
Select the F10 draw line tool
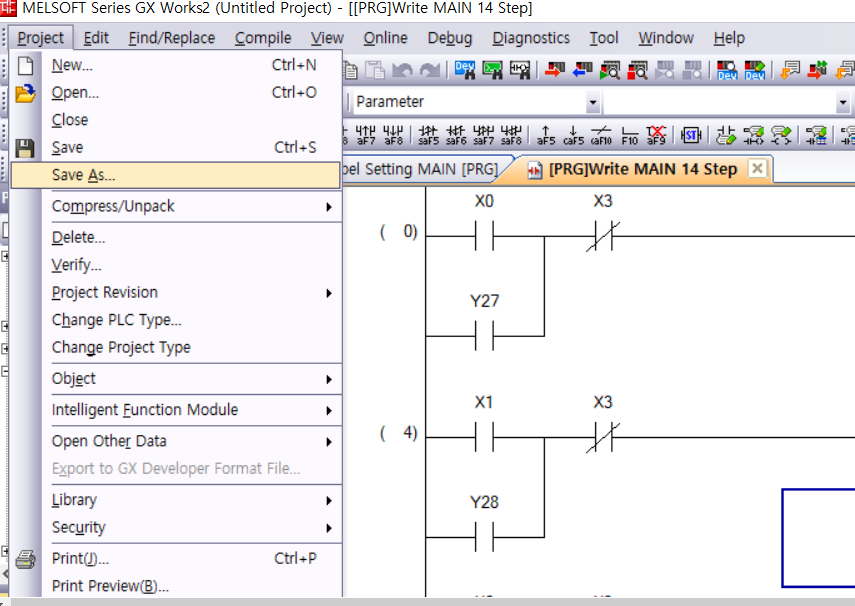629,135
